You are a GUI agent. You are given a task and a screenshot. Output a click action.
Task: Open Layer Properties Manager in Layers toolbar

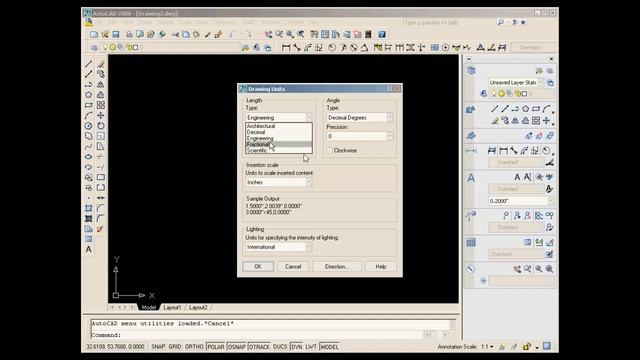tap(94, 47)
